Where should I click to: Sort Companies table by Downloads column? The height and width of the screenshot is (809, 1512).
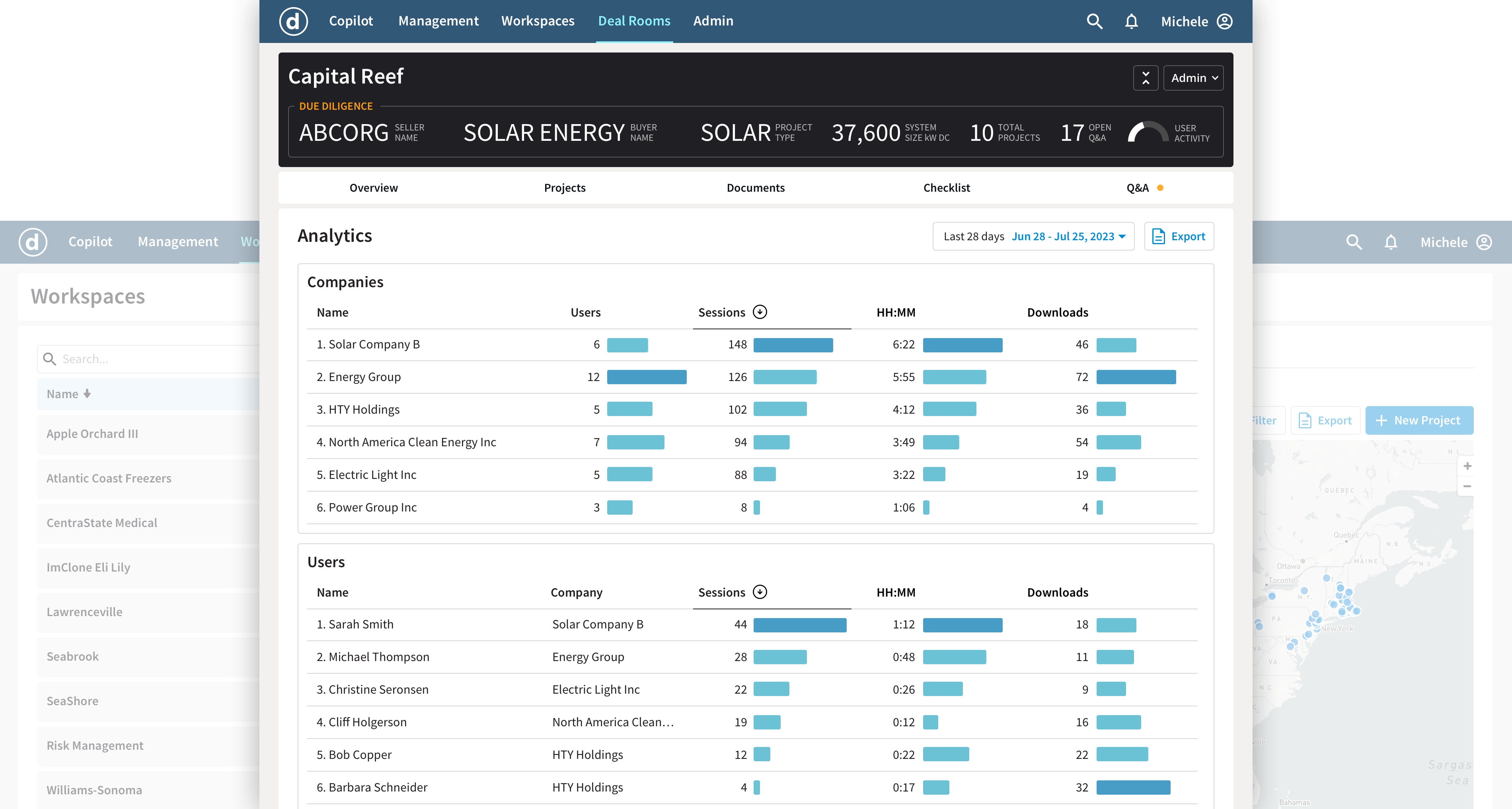point(1057,312)
